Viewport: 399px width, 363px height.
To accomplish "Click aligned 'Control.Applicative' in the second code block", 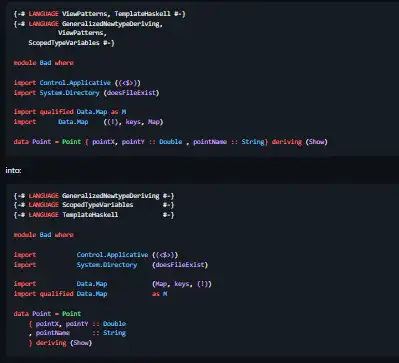I will pyautogui.click(x=112, y=255).
